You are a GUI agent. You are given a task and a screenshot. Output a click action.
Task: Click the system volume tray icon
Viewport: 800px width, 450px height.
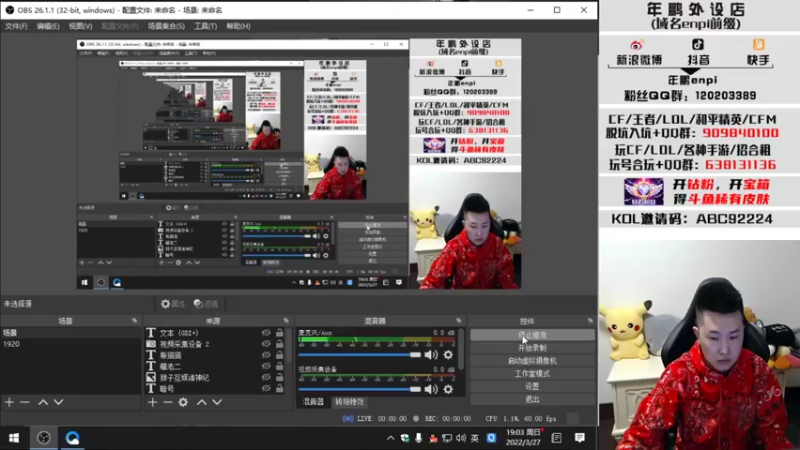coord(461,438)
